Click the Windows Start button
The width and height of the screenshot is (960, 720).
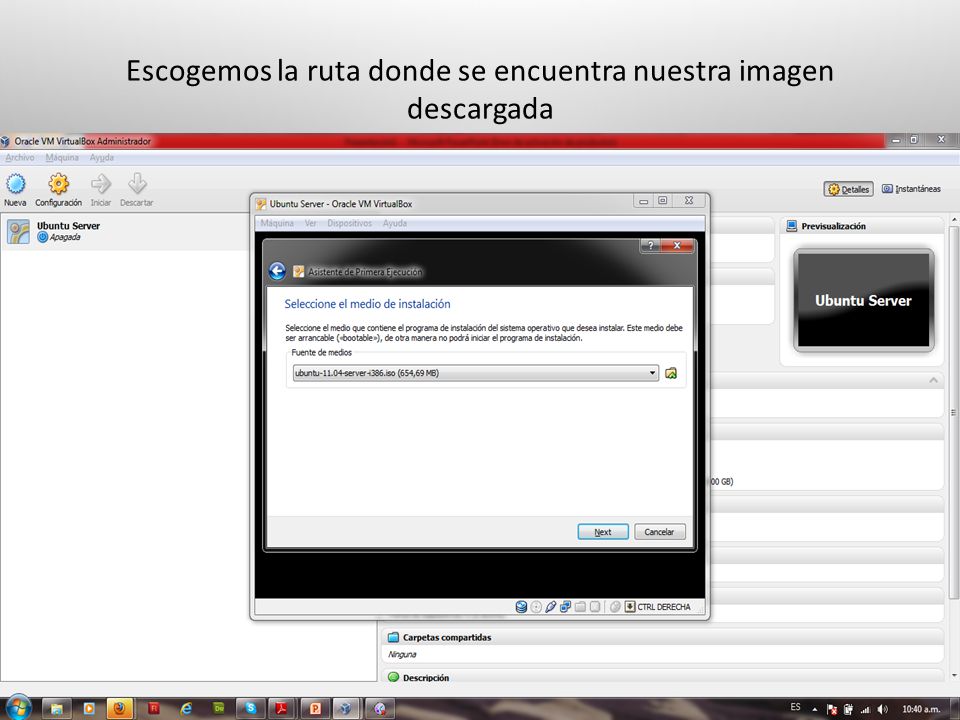tap(18, 708)
